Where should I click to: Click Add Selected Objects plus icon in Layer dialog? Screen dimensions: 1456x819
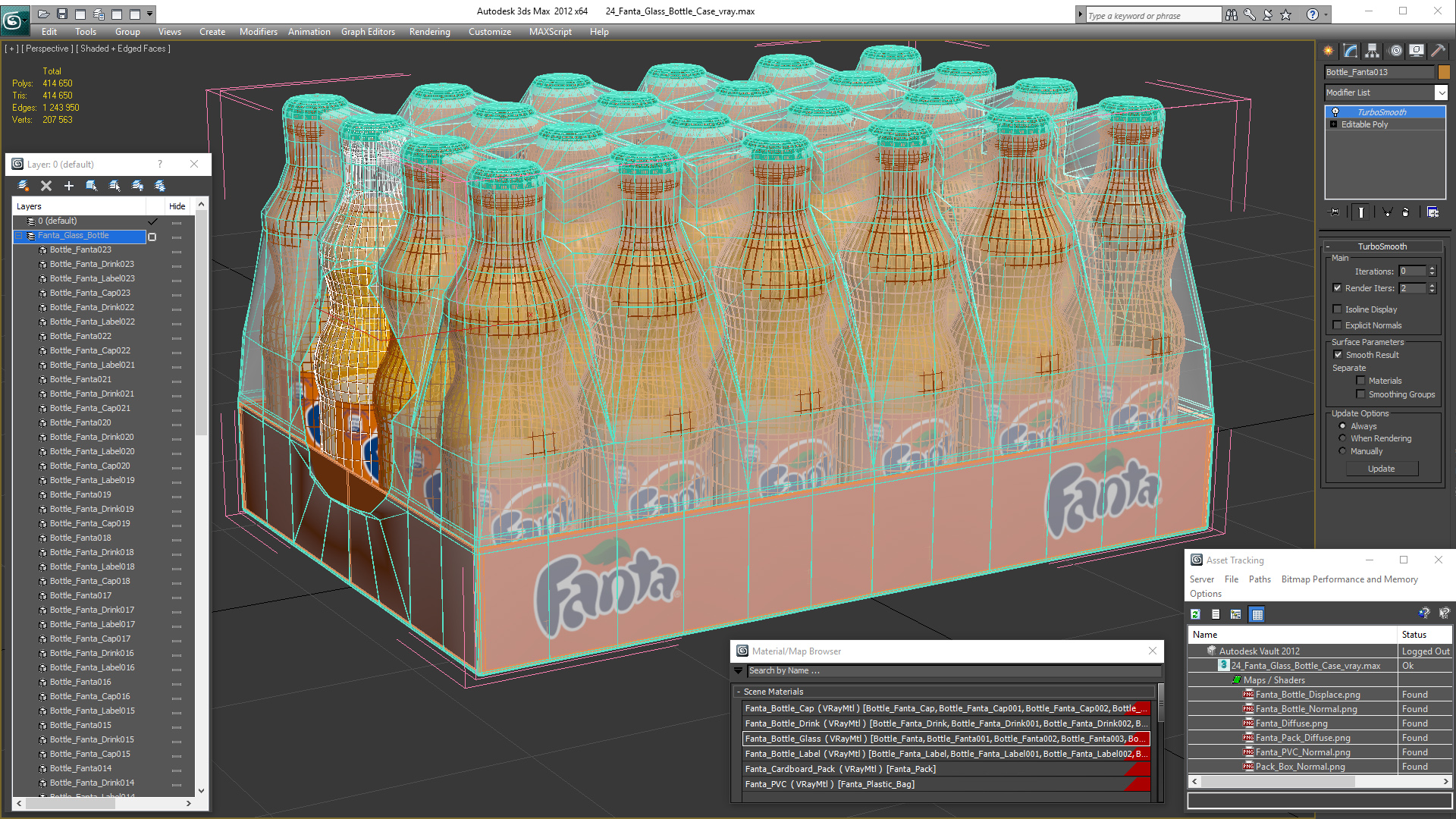pos(69,186)
